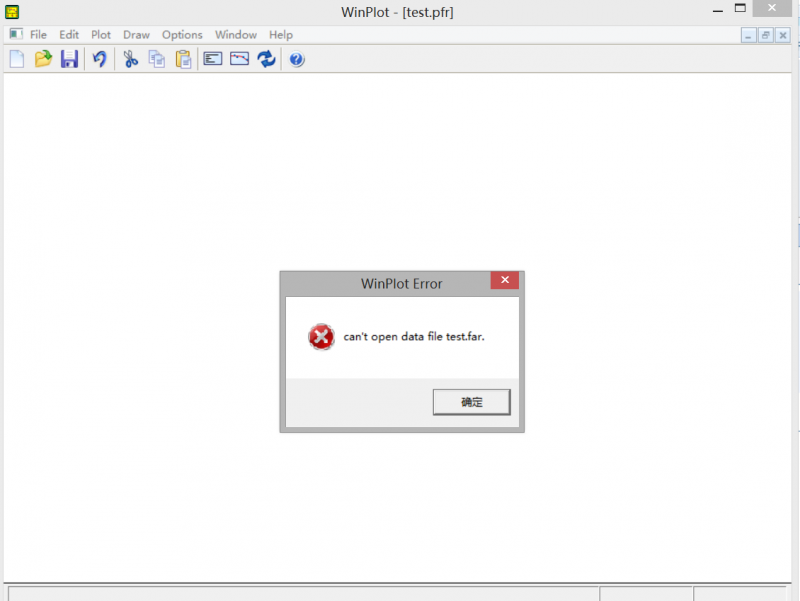Image resolution: width=800 pixels, height=601 pixels.
Task: Refresh plot with the blue arrows icon
Action: pos(266,59)
